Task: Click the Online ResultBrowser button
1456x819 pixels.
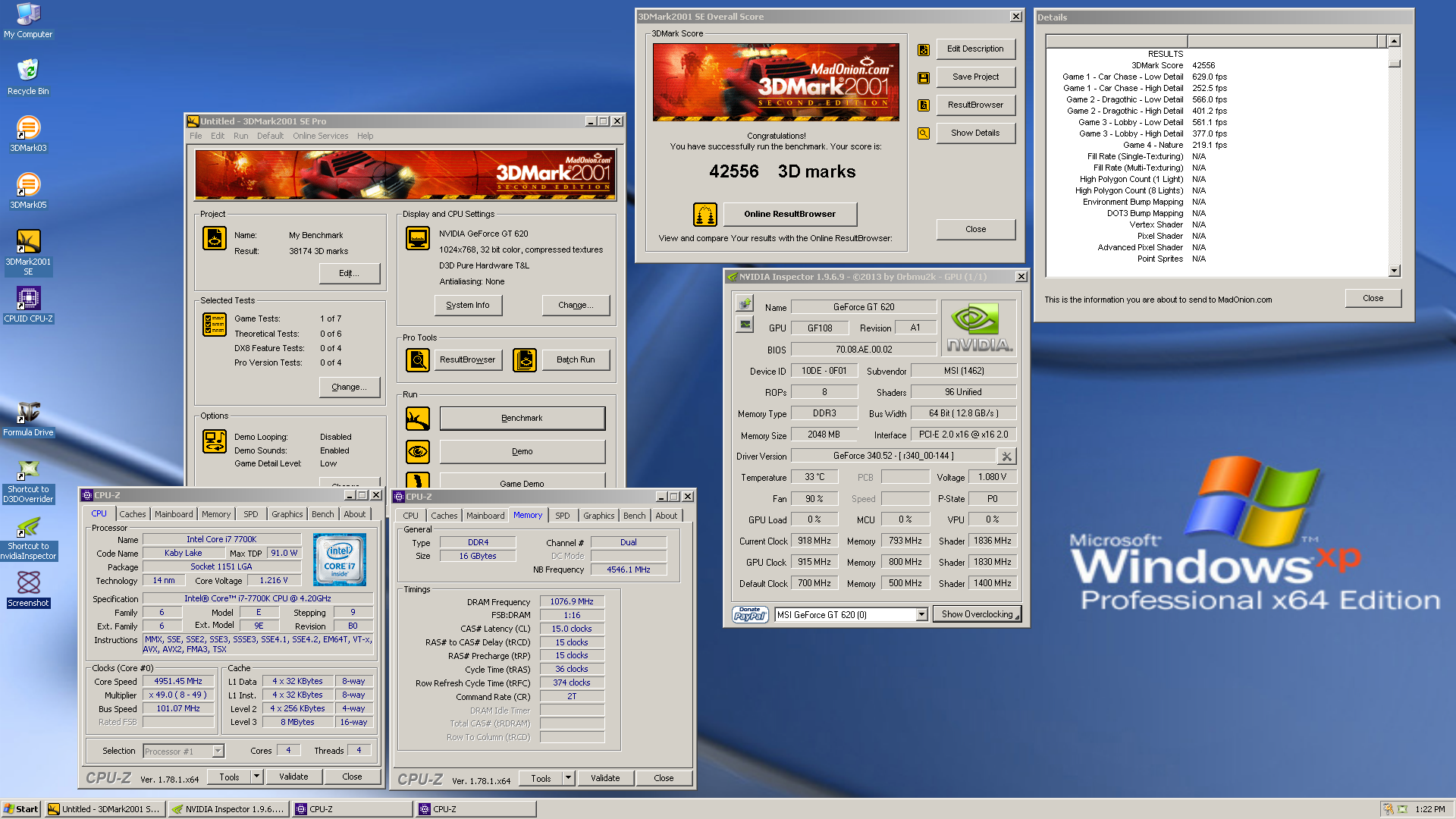Action: (789, 214)
